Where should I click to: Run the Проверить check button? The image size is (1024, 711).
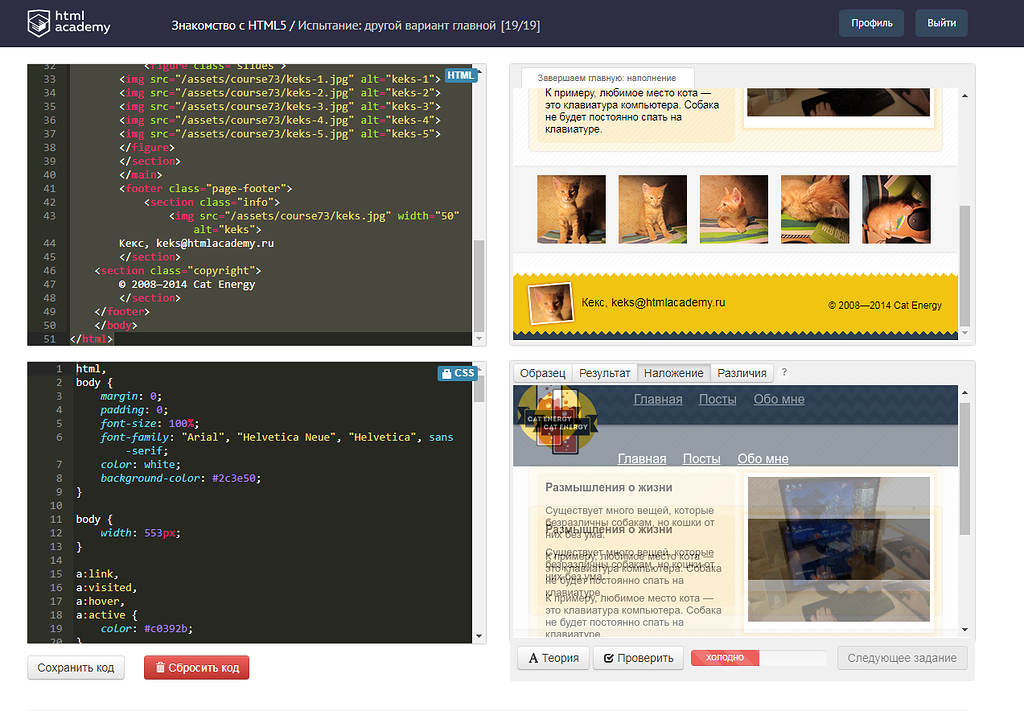coord(638,658)
